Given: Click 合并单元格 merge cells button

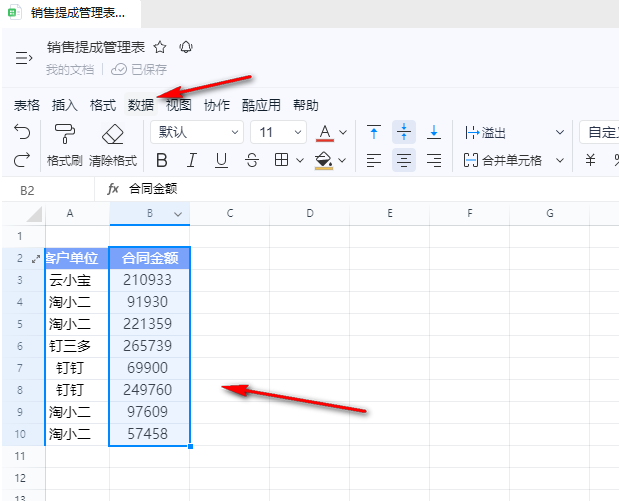Looking at the screenshot, I should point(503,160).
